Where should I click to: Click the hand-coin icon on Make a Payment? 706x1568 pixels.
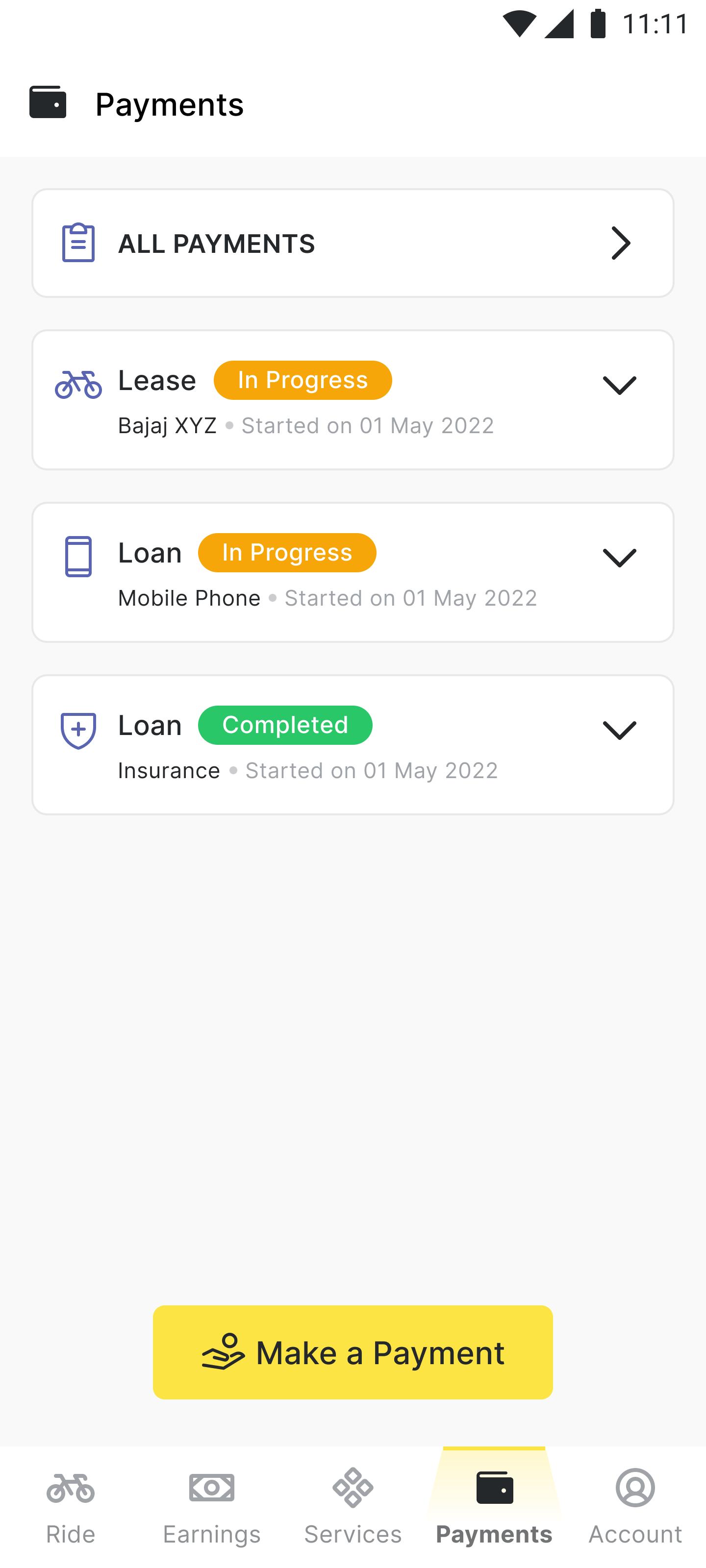point(223,1352)
